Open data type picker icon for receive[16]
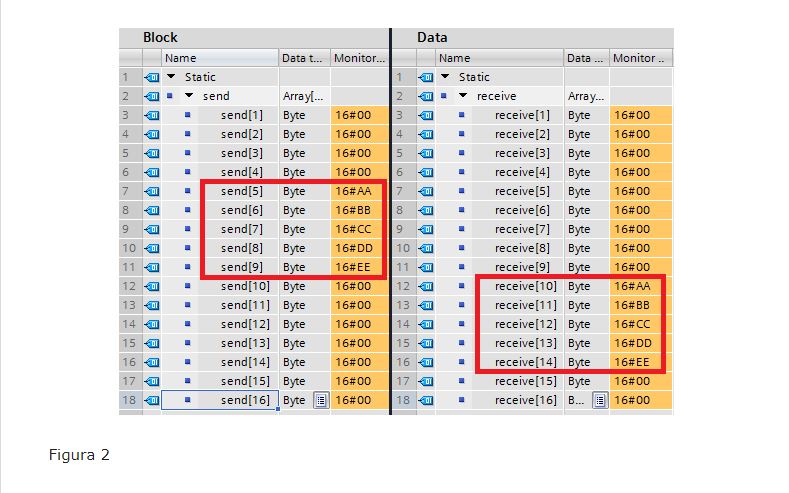Viewport: 789px width, 493px height. [599, 400]
